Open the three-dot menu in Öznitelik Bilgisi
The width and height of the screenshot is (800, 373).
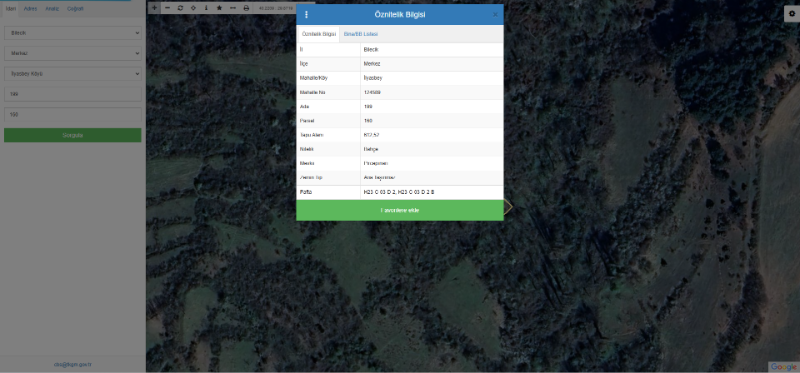(x=306, y=15)
